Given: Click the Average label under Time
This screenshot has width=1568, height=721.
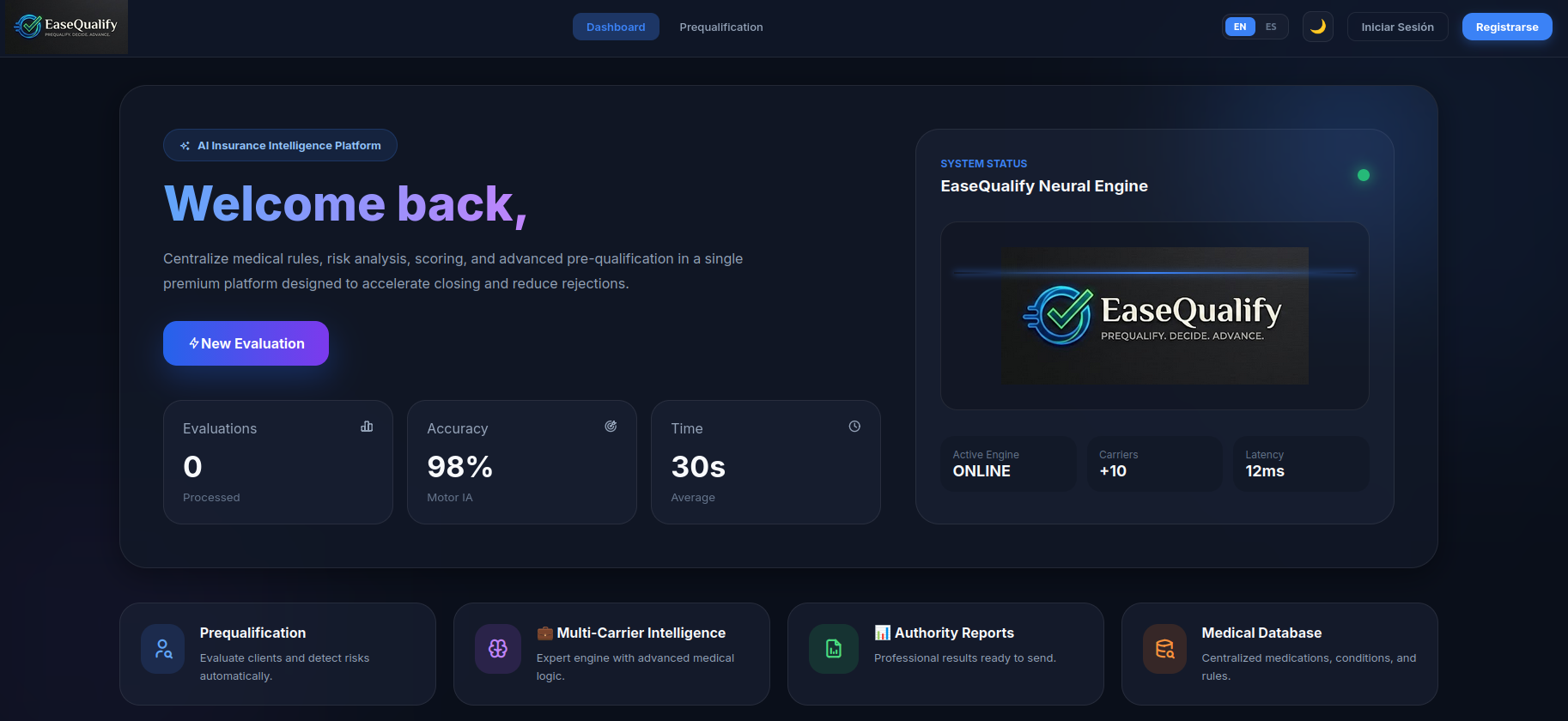Looking at the screenshot, I should 693,498.
